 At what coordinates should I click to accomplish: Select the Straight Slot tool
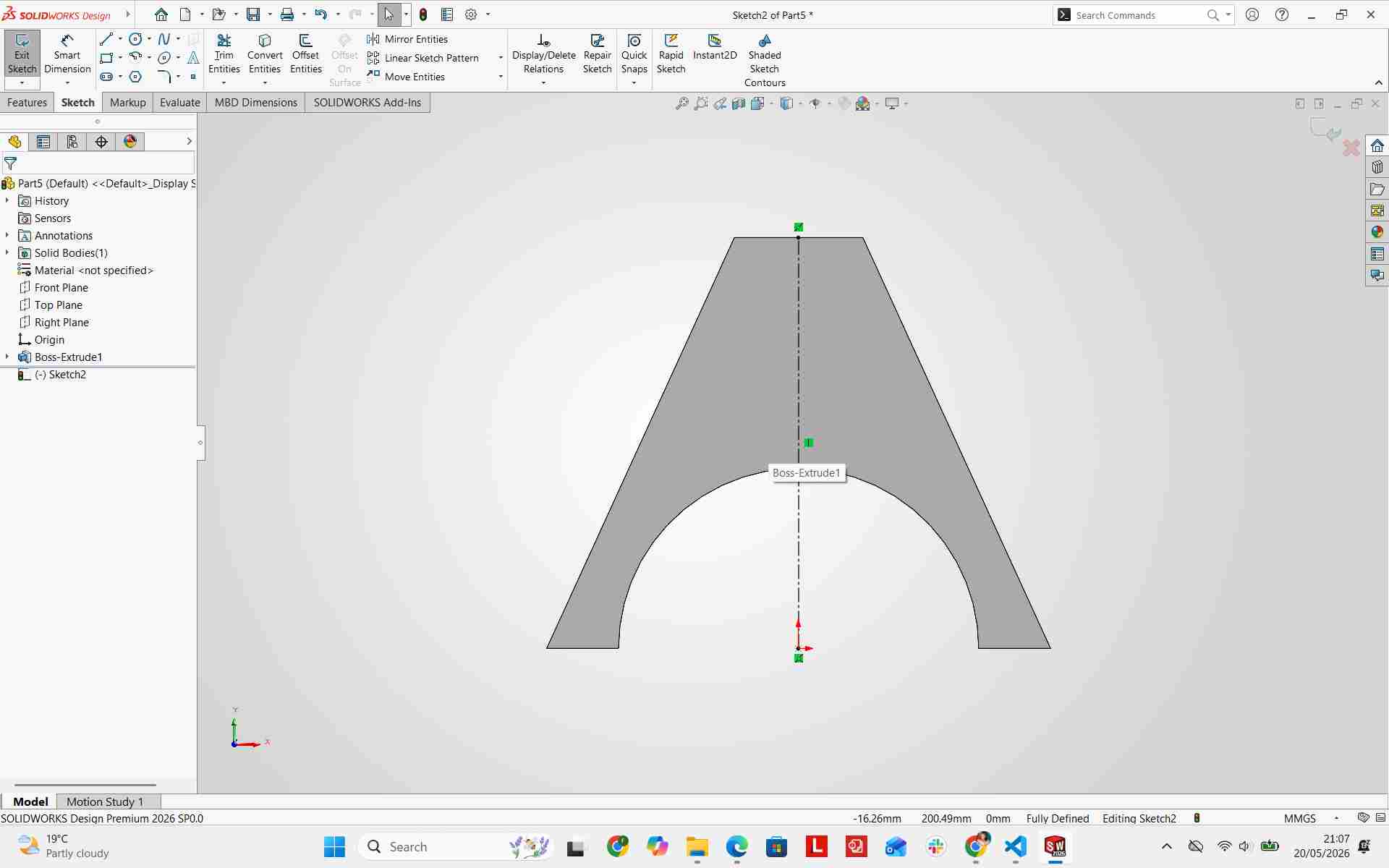click(106, 77)
